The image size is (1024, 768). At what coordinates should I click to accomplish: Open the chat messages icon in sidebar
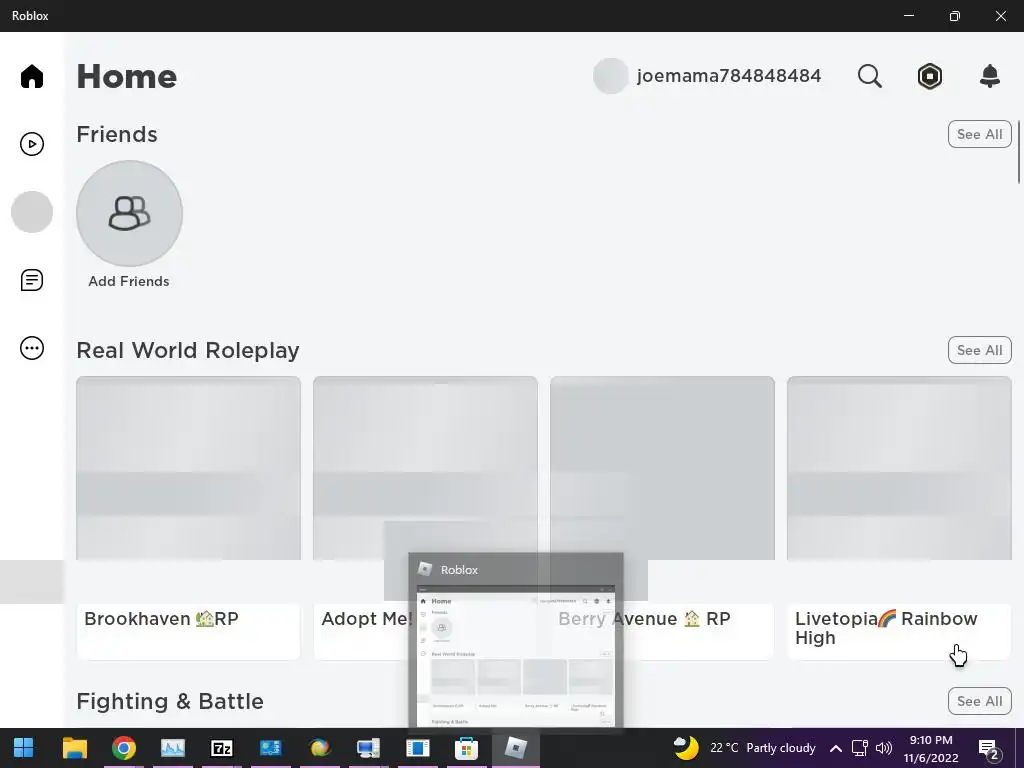31,280
